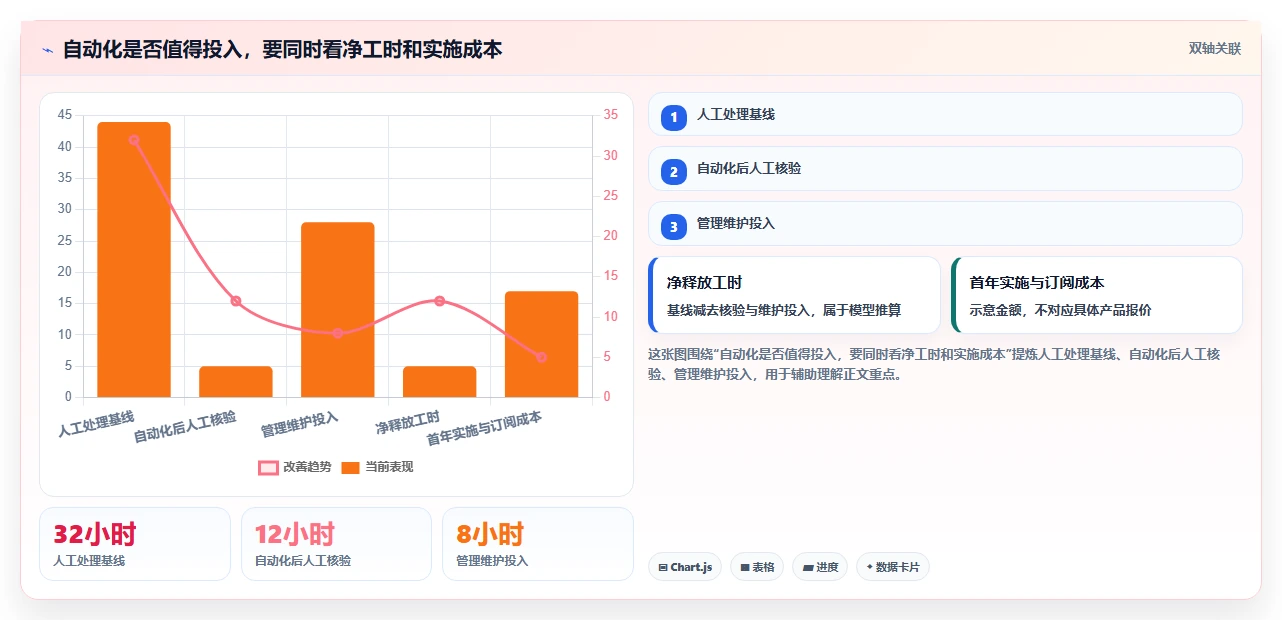Viewport: 1282px width, 620px height.
Task: Click the number 2 badge icon
Action: (674, 171)
